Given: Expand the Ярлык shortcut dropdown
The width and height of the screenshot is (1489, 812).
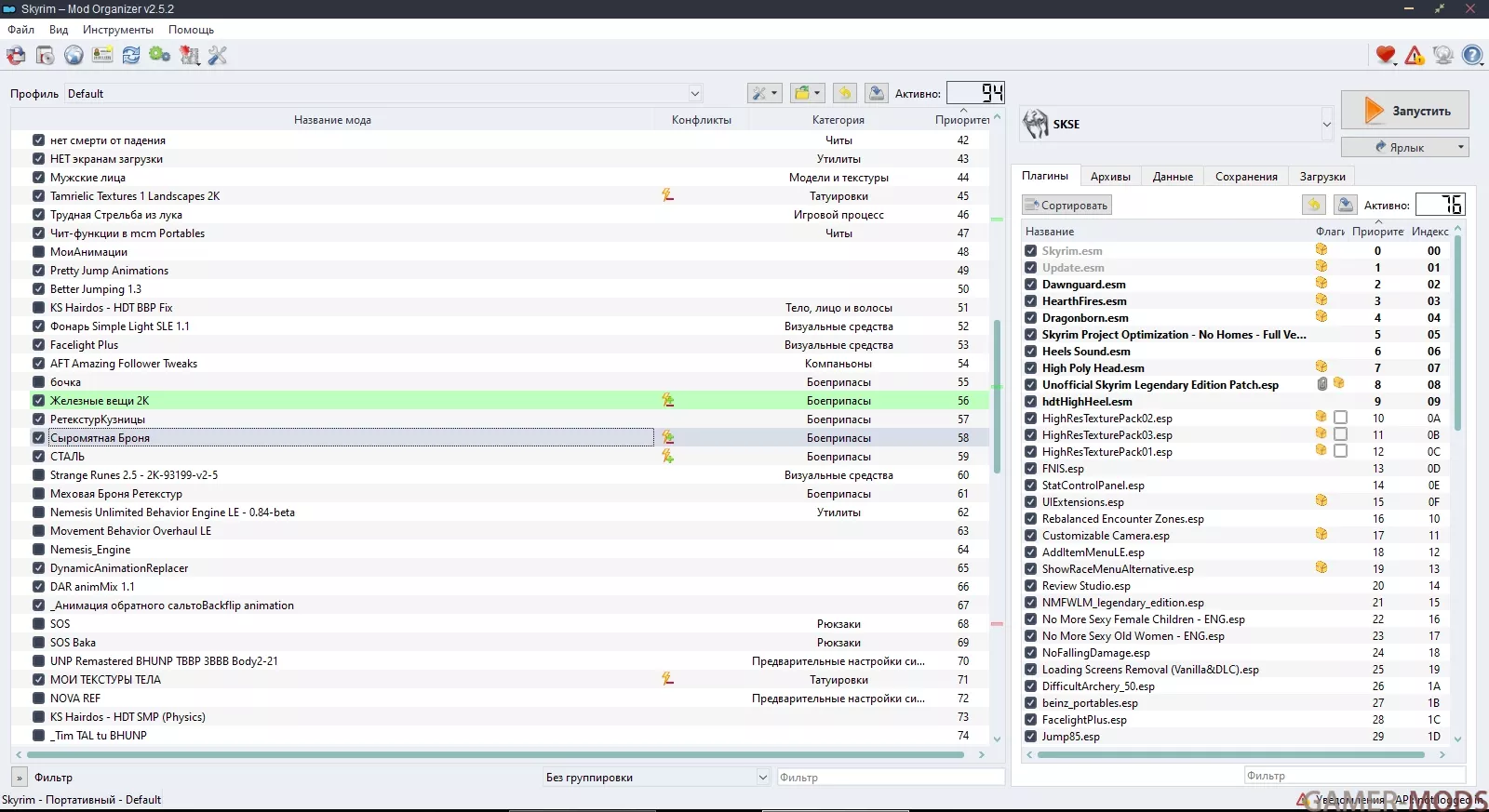Looking at the screenshot, I should tap(1460, 147).
